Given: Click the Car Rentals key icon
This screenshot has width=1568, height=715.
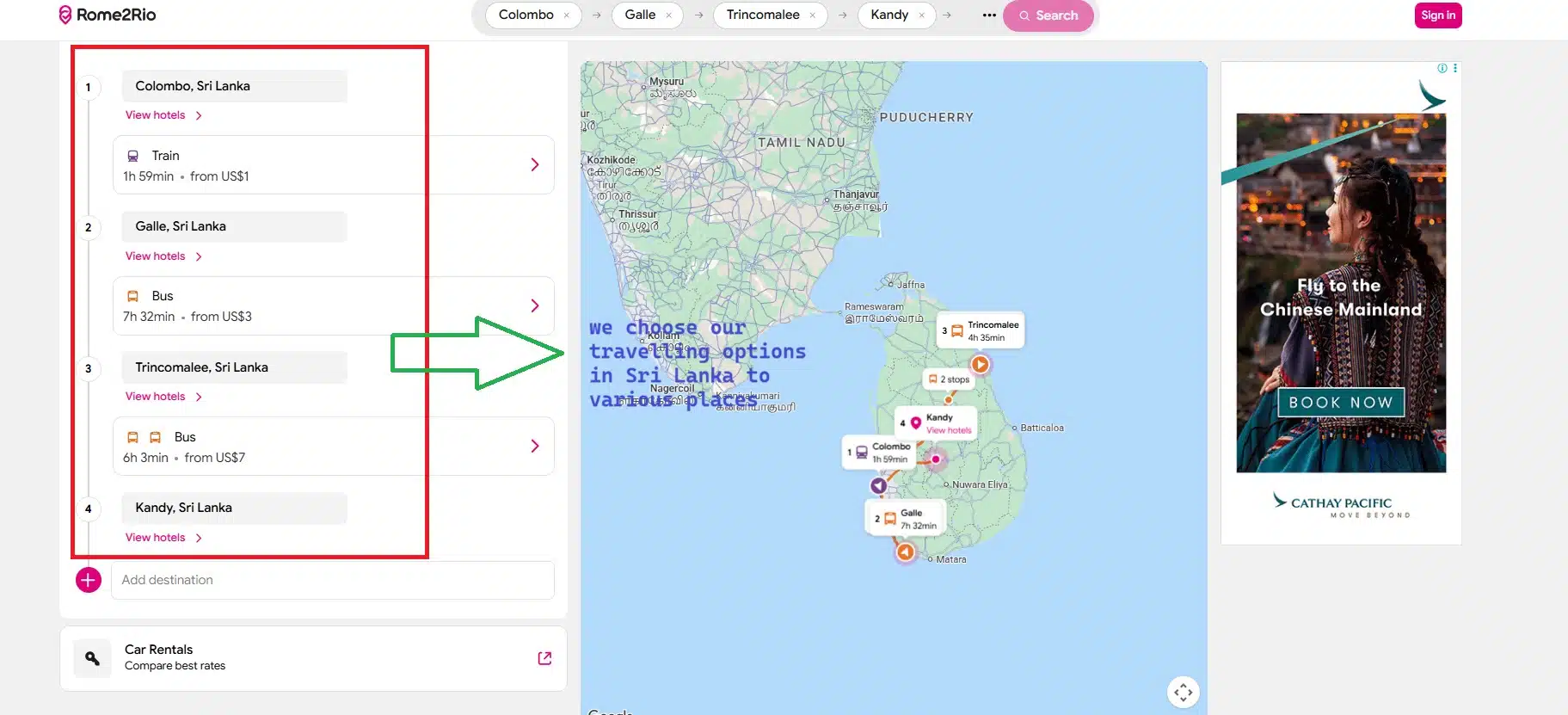Looking at the screenshot, I should [92, 658].
